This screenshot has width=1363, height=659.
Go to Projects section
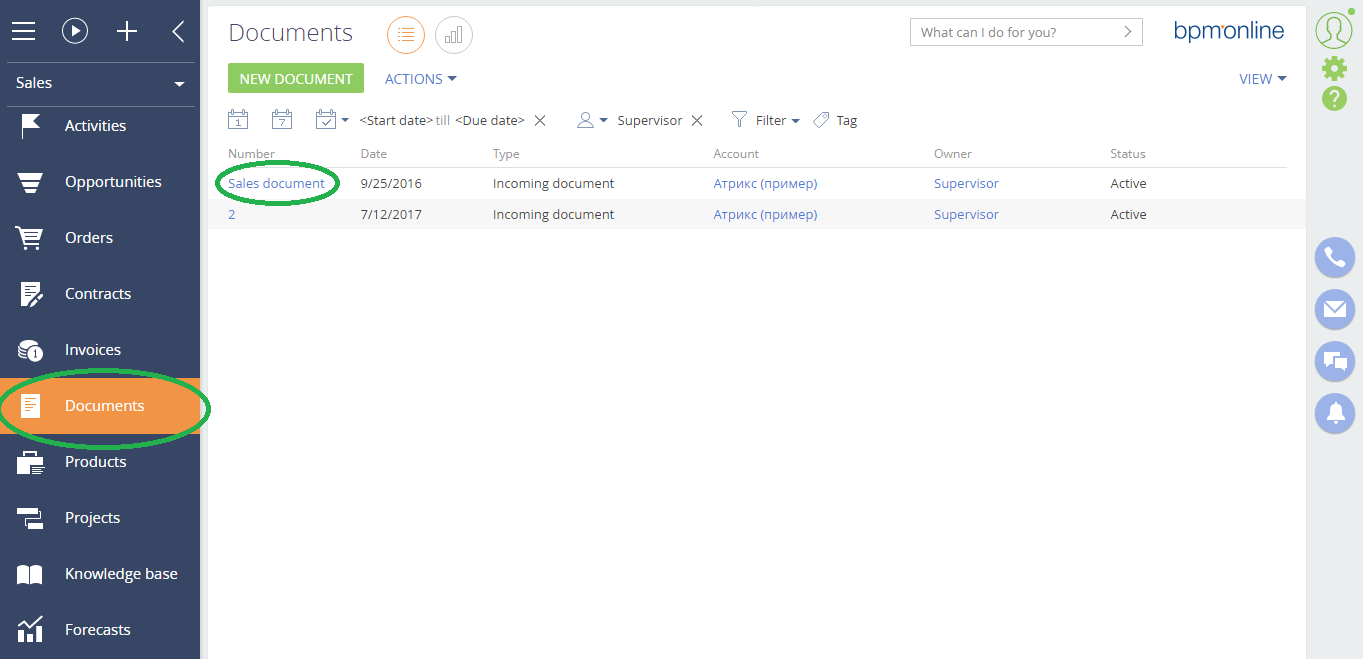(x=100, y=518)
